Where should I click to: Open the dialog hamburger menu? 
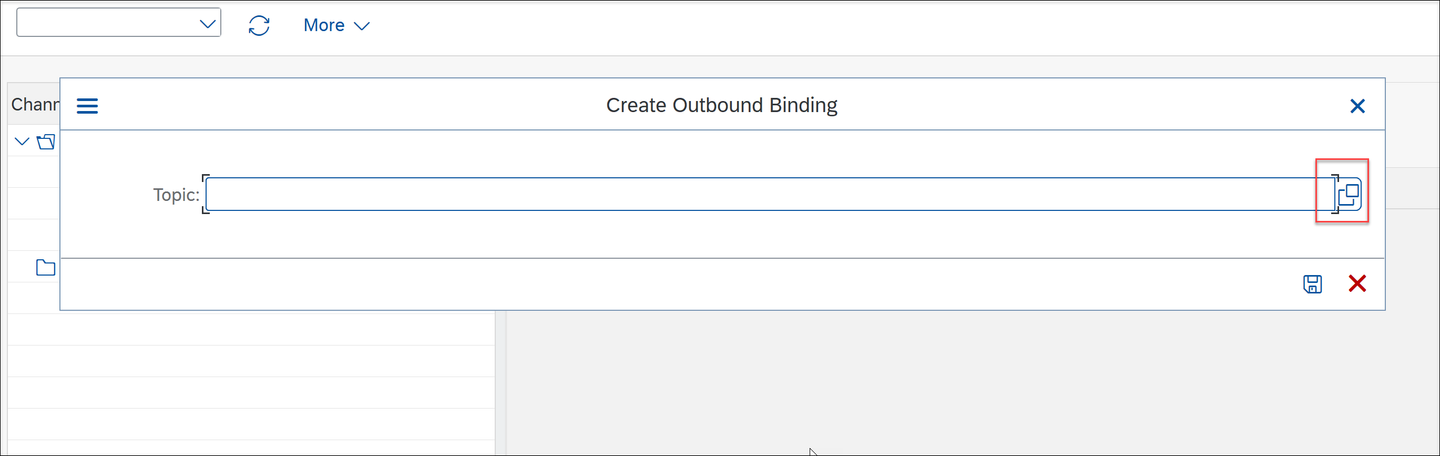(87, 106)
